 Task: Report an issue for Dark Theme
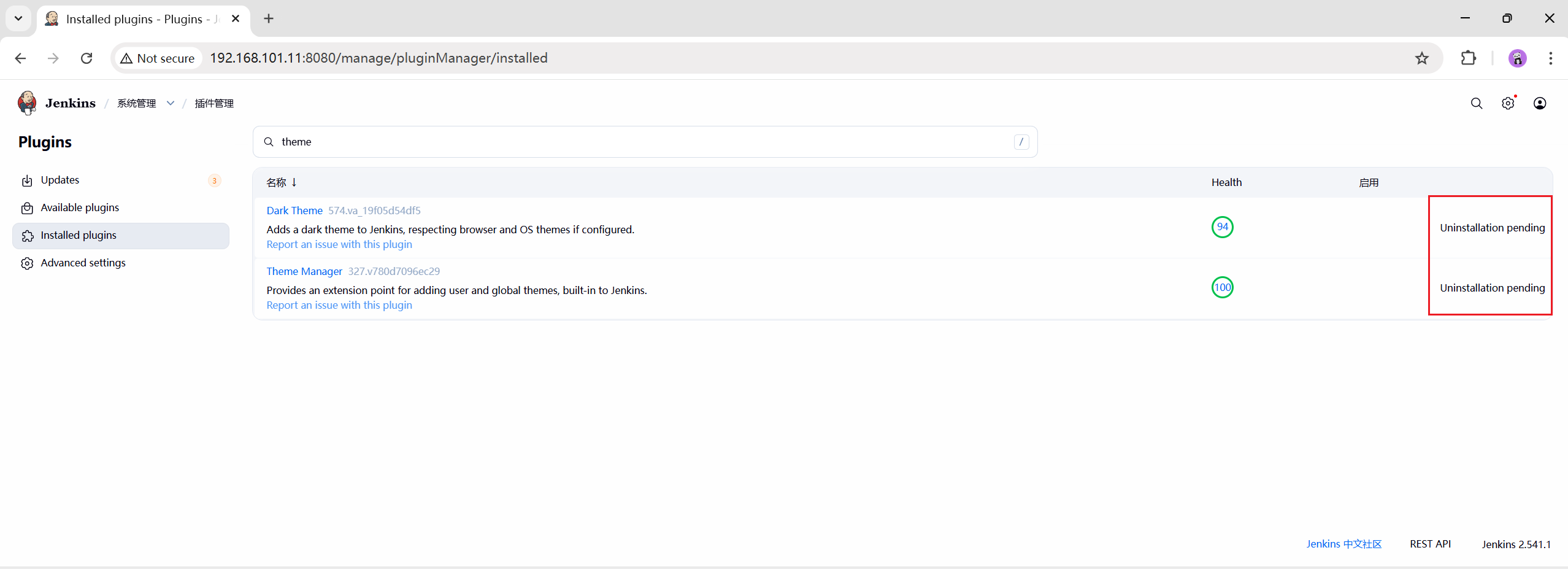coord(339,244)
